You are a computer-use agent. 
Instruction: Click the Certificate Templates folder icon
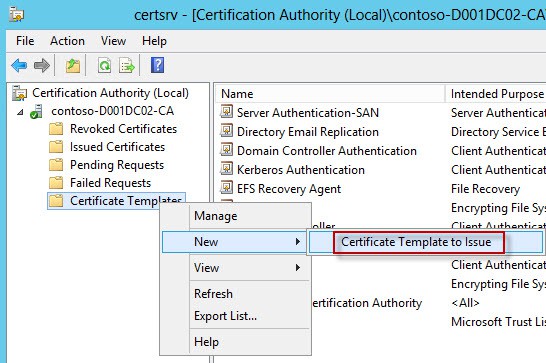[x=56, y=201]
